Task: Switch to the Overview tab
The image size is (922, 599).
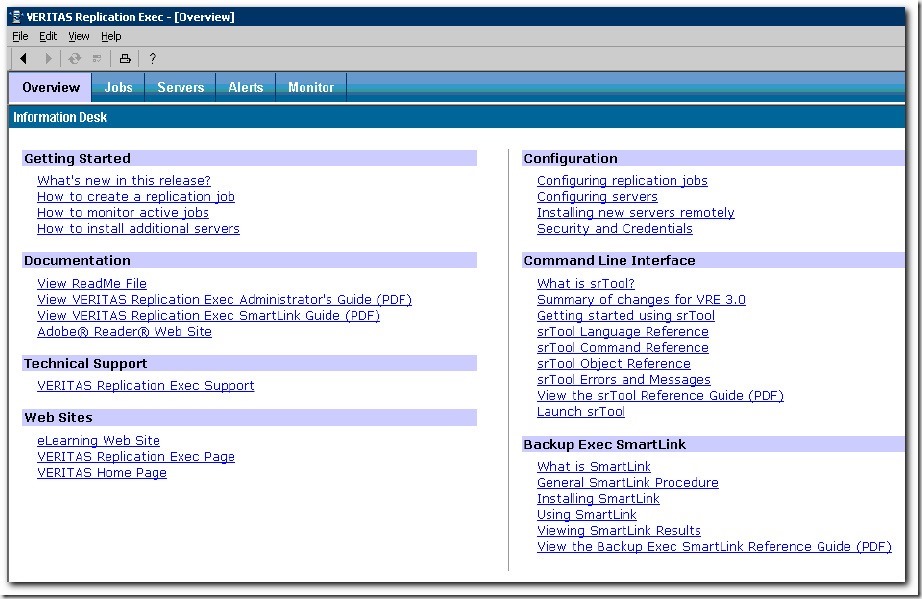Action: [x=51, y=88]
